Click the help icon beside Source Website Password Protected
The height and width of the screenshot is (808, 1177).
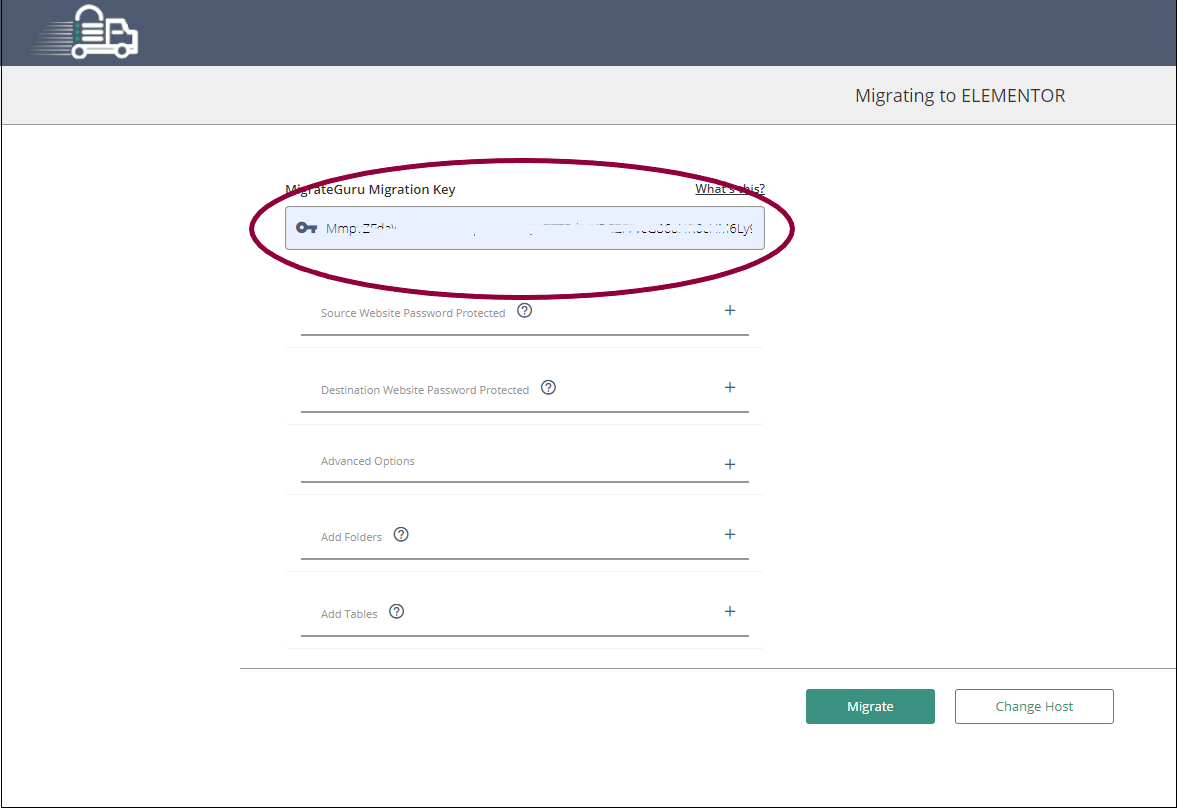524,310
